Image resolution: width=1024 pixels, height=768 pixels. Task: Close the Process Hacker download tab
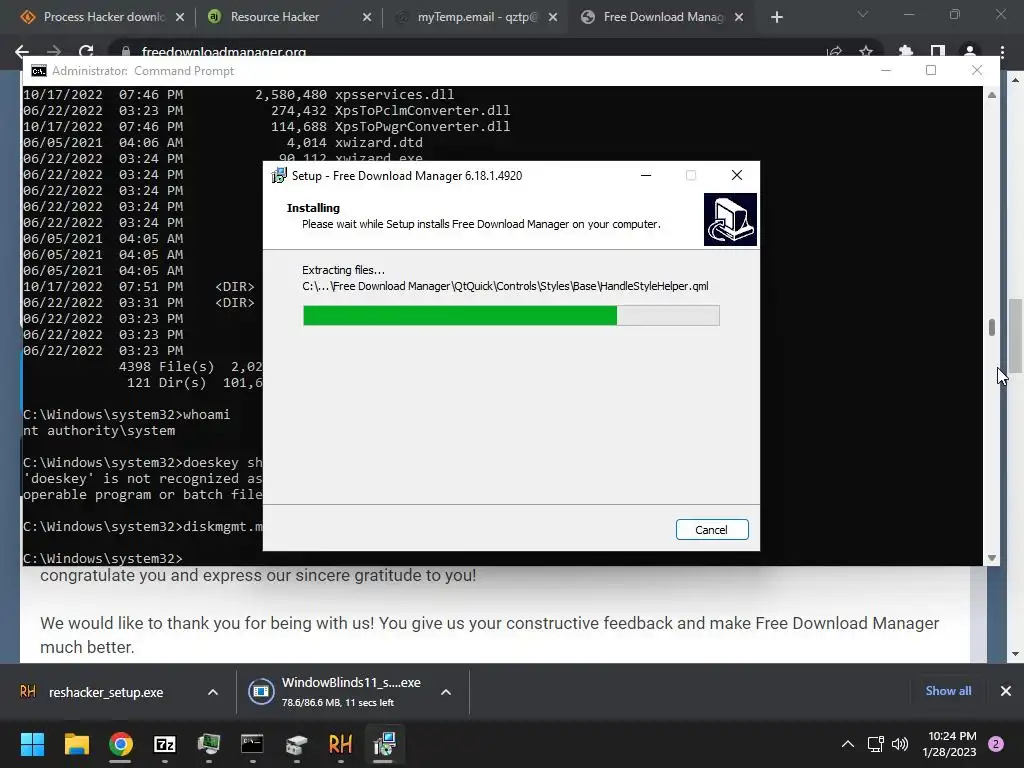[x=180, y=17]
